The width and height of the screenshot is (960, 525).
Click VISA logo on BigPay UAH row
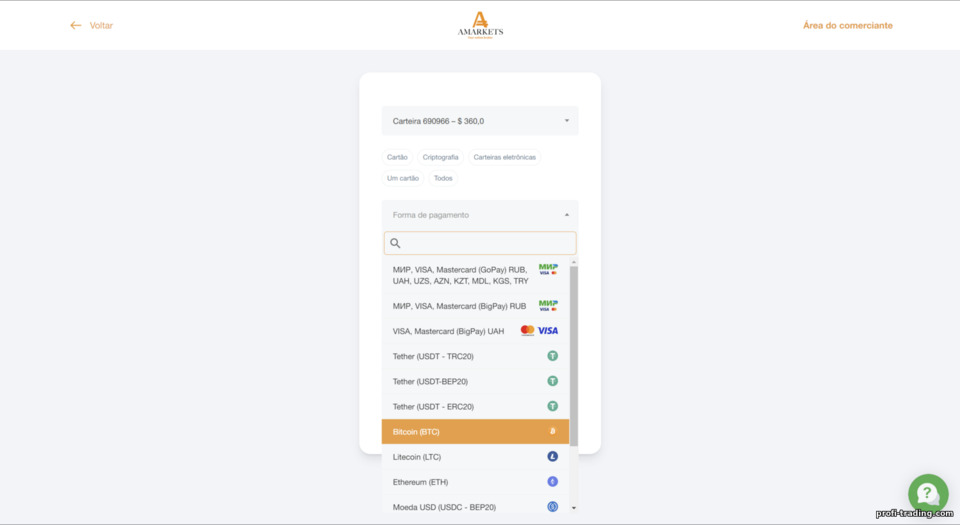coord(548,330)
